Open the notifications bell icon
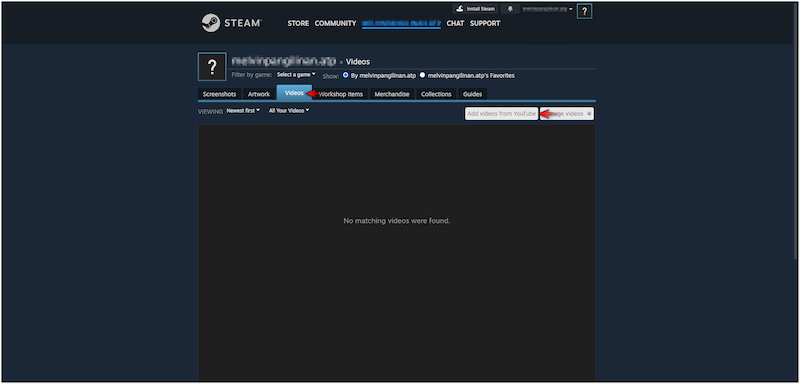Image resolution: width=800 pixels, height=384 pixels. (510, 9)
